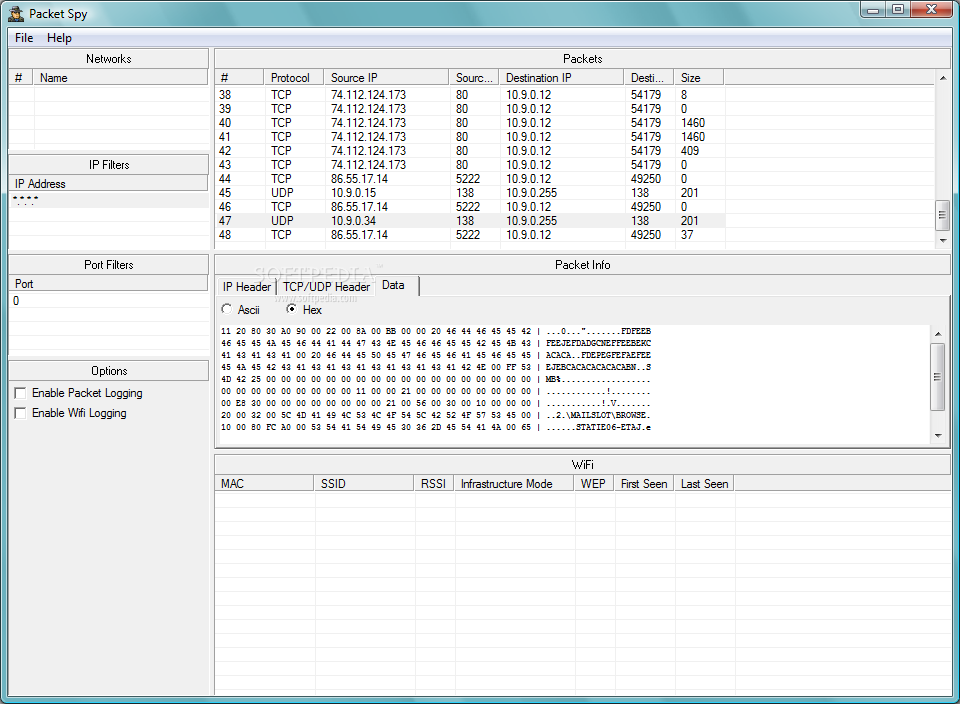Select packet row number 40
Screen dimensions: 960x704
(470, 123)
